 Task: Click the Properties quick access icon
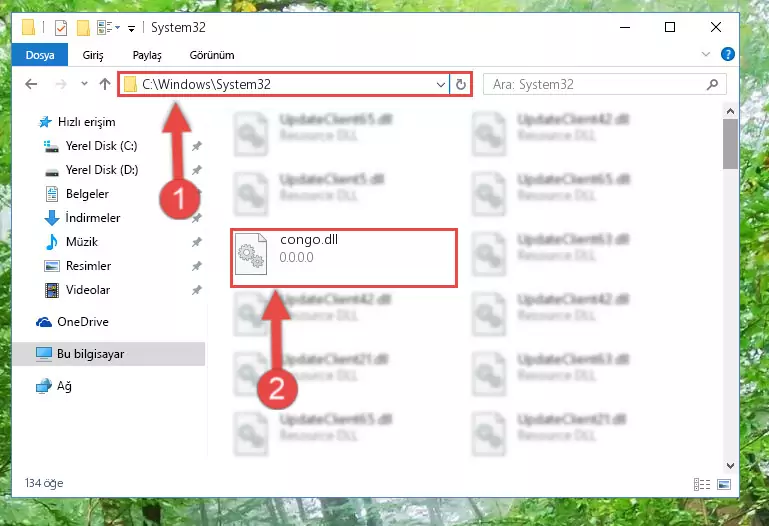[61, 28]
